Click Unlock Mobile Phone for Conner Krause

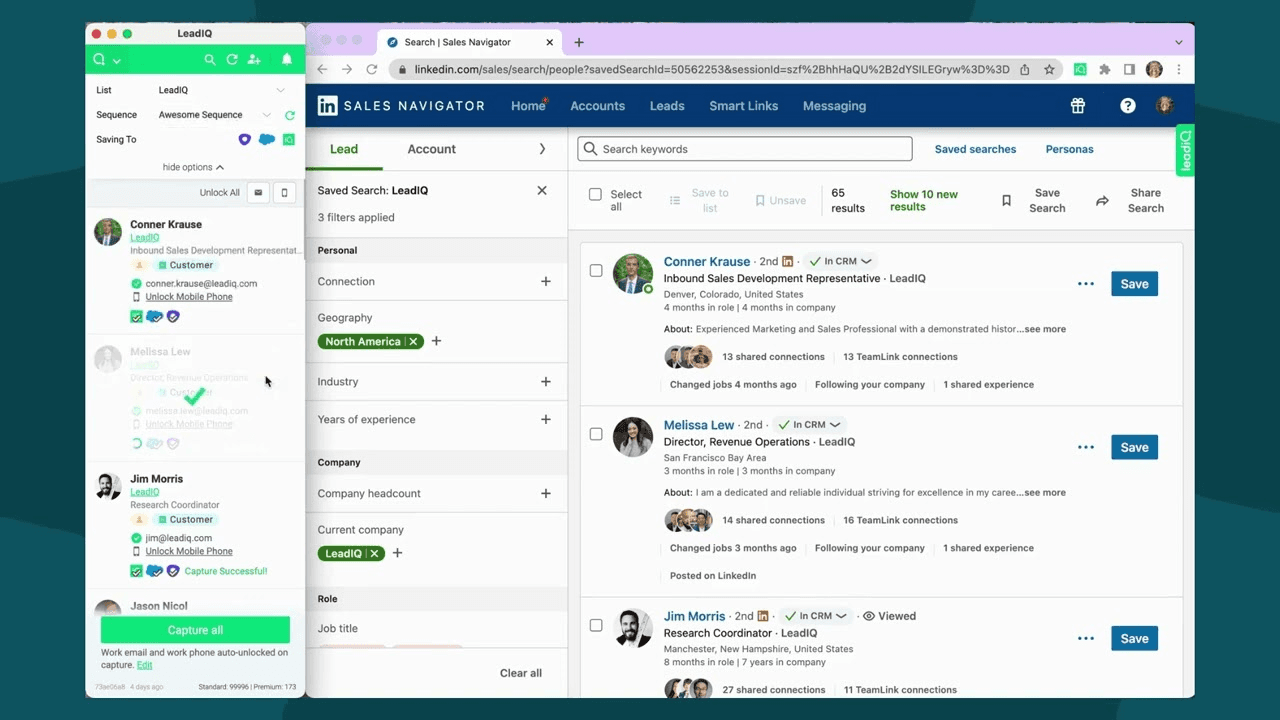(x=189, y=297)
